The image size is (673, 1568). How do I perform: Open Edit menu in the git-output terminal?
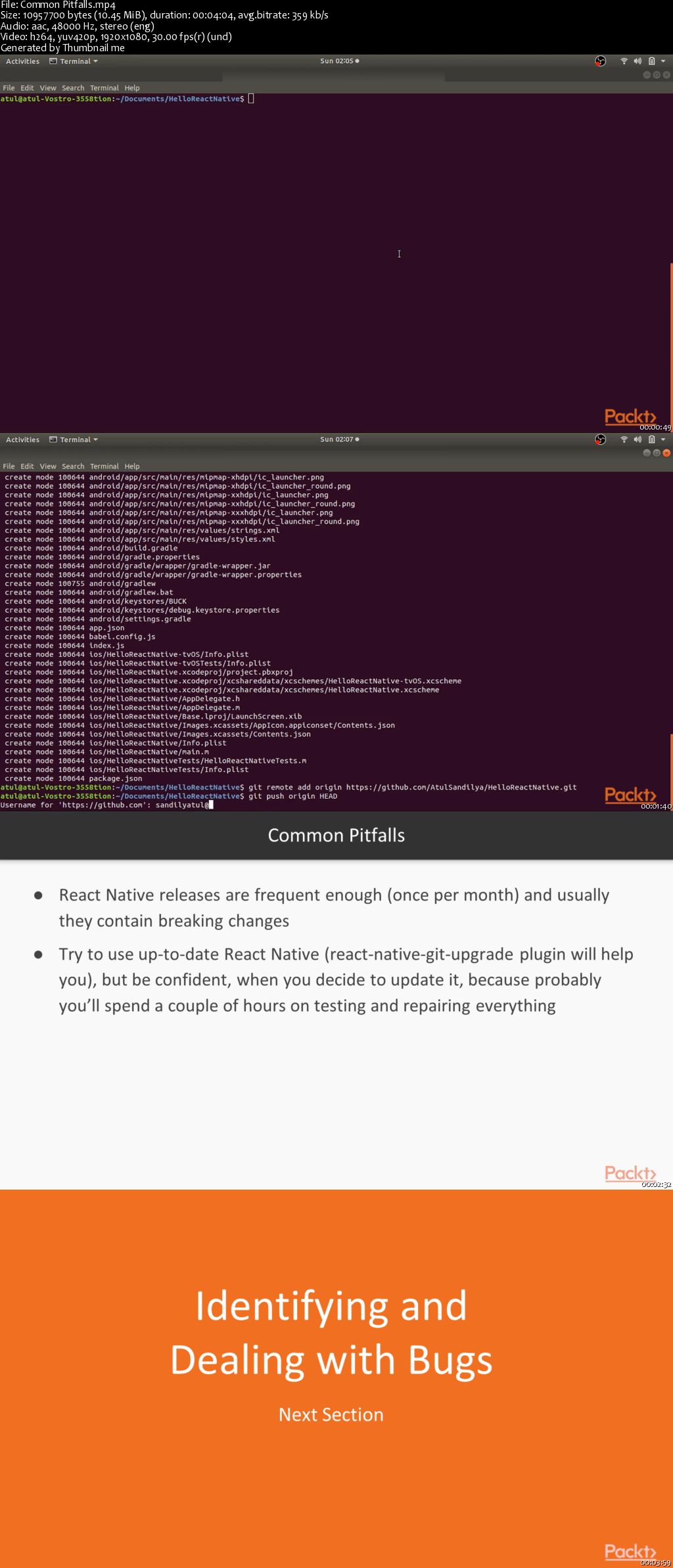[27, 466]
